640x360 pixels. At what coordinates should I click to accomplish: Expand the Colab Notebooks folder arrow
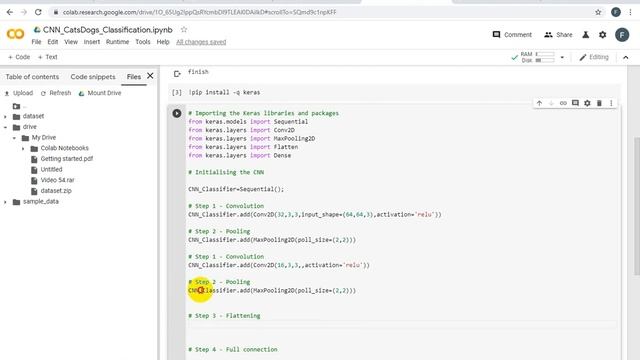pos(23,149)
